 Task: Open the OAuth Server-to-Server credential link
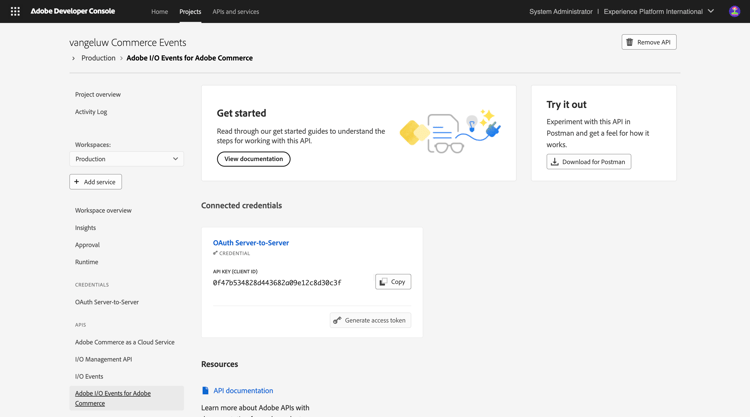[251, 243]
